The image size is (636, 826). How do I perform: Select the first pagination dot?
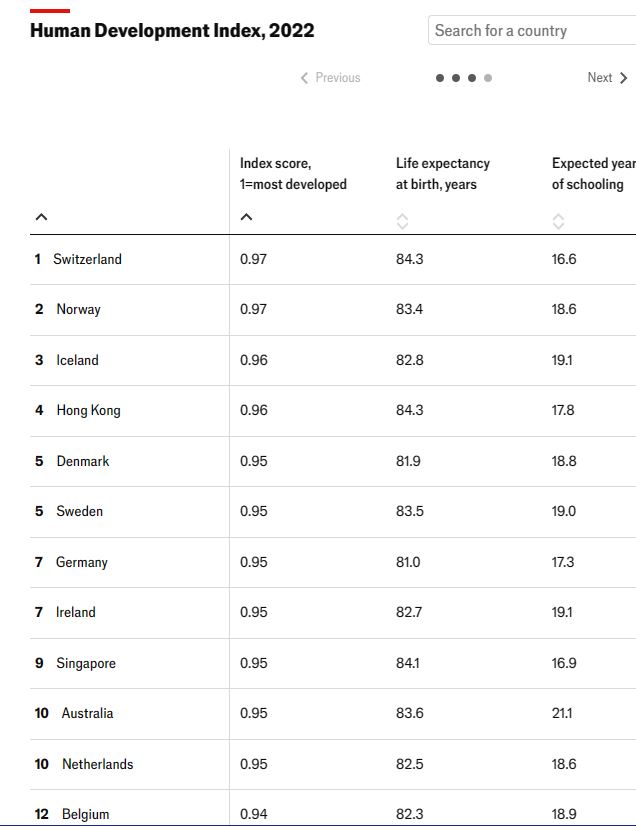[440, 78]
